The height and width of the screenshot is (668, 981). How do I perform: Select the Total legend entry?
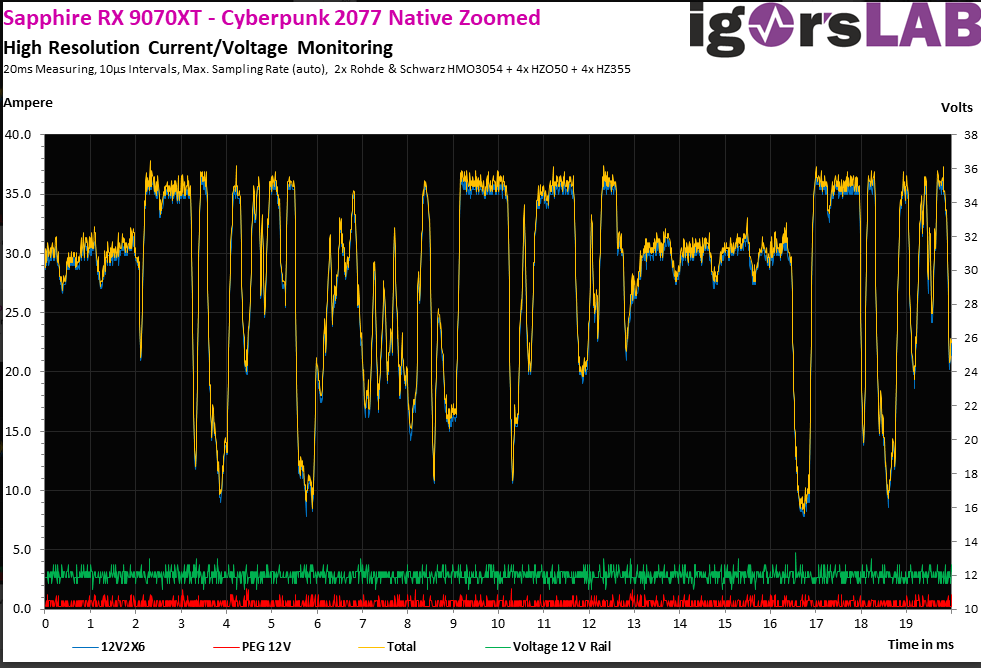coord(387,647)
